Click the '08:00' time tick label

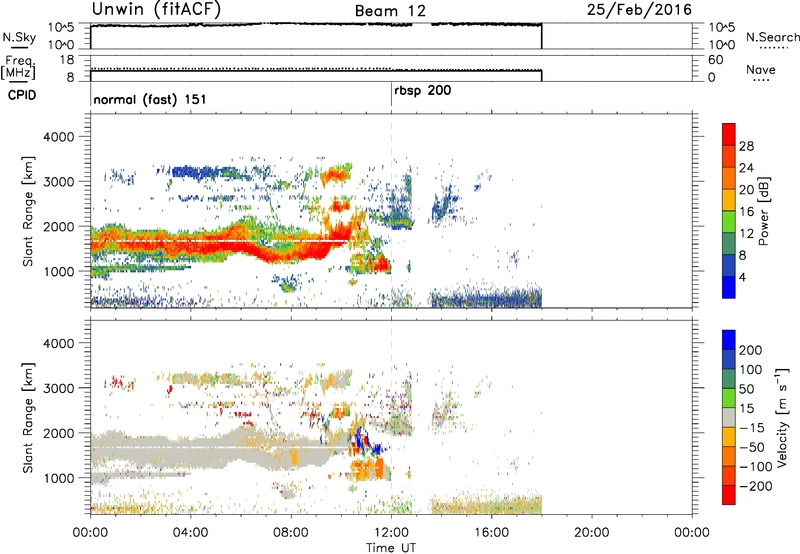(291, 533)
